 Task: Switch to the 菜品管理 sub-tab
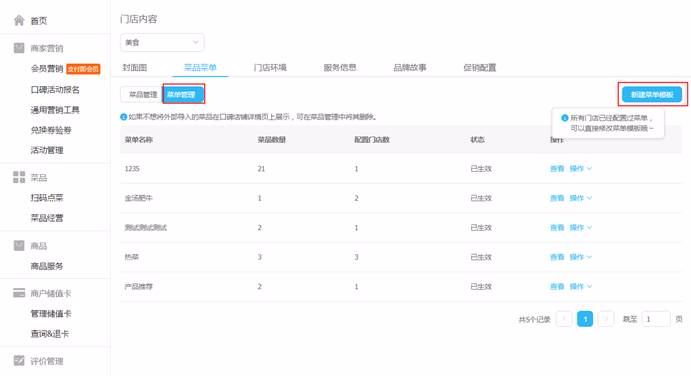tap(142, 95)
